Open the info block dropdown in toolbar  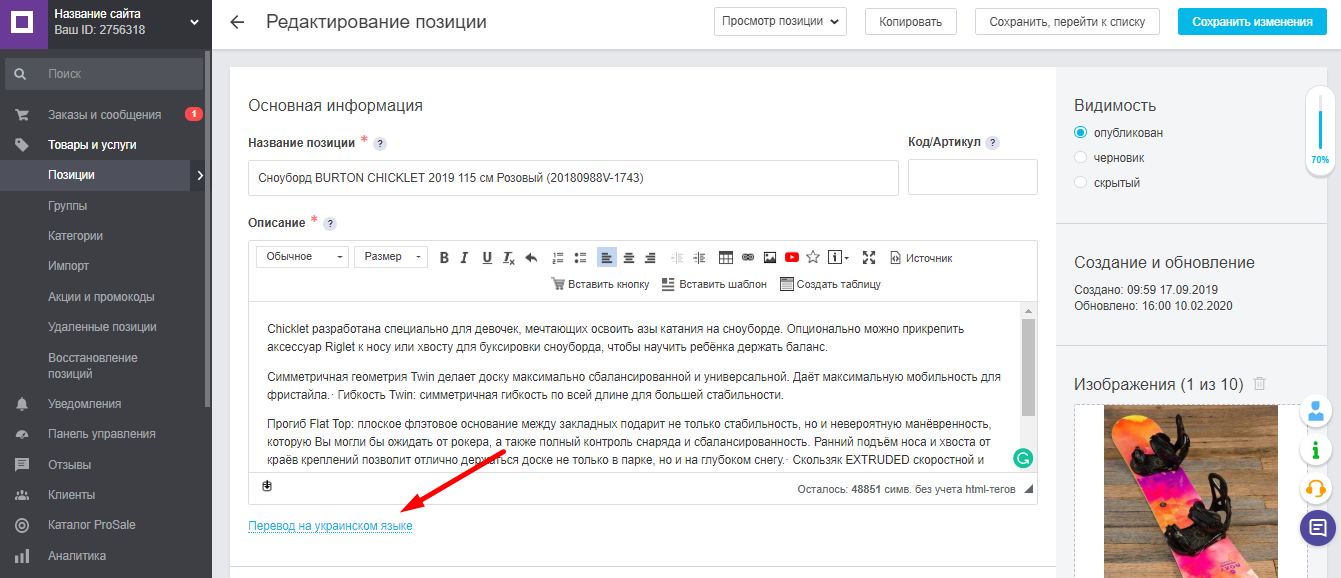click(839, 257)
